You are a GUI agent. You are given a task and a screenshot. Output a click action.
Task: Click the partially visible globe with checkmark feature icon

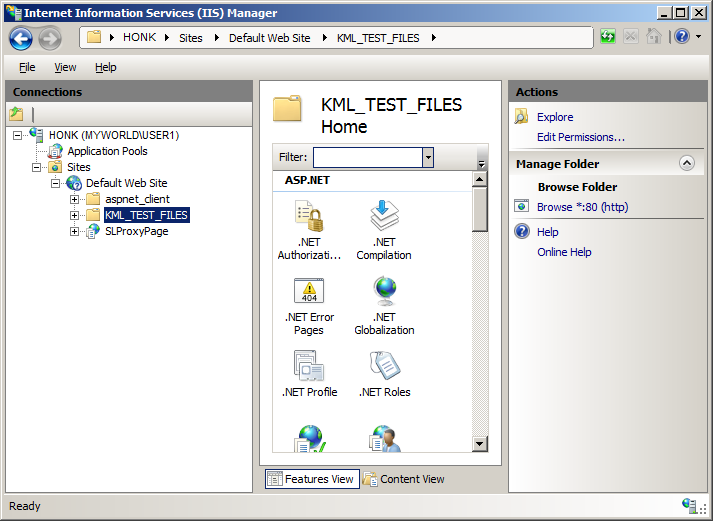point(311,438)
